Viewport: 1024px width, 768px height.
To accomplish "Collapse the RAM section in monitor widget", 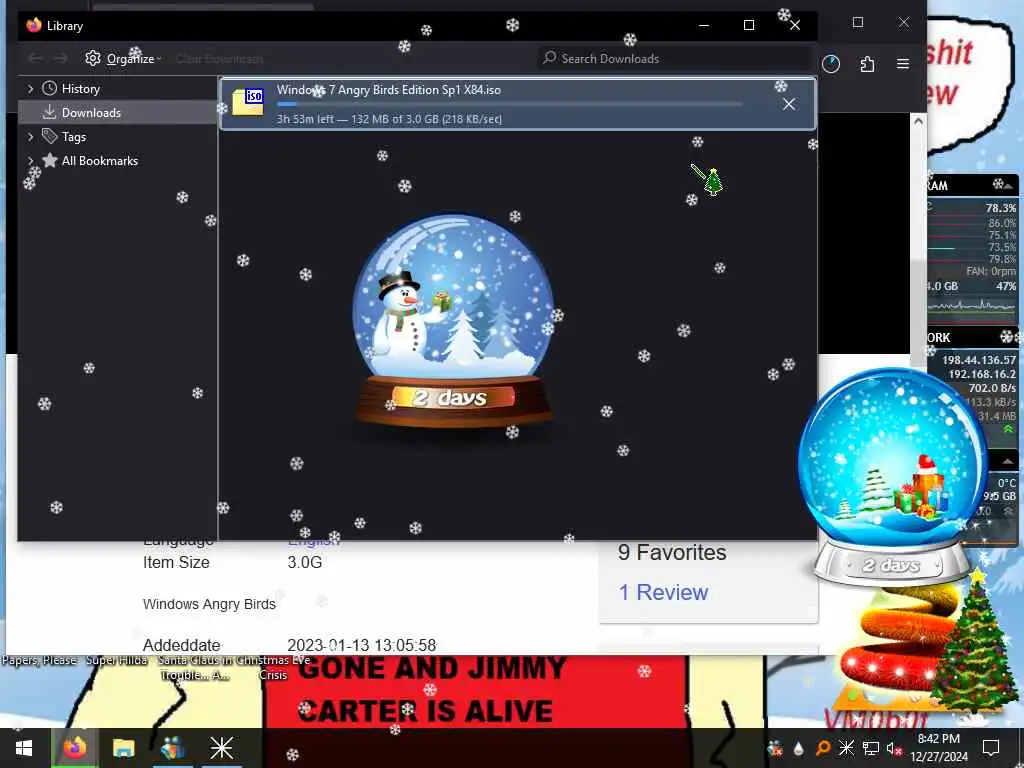I will pos(1009,186).
